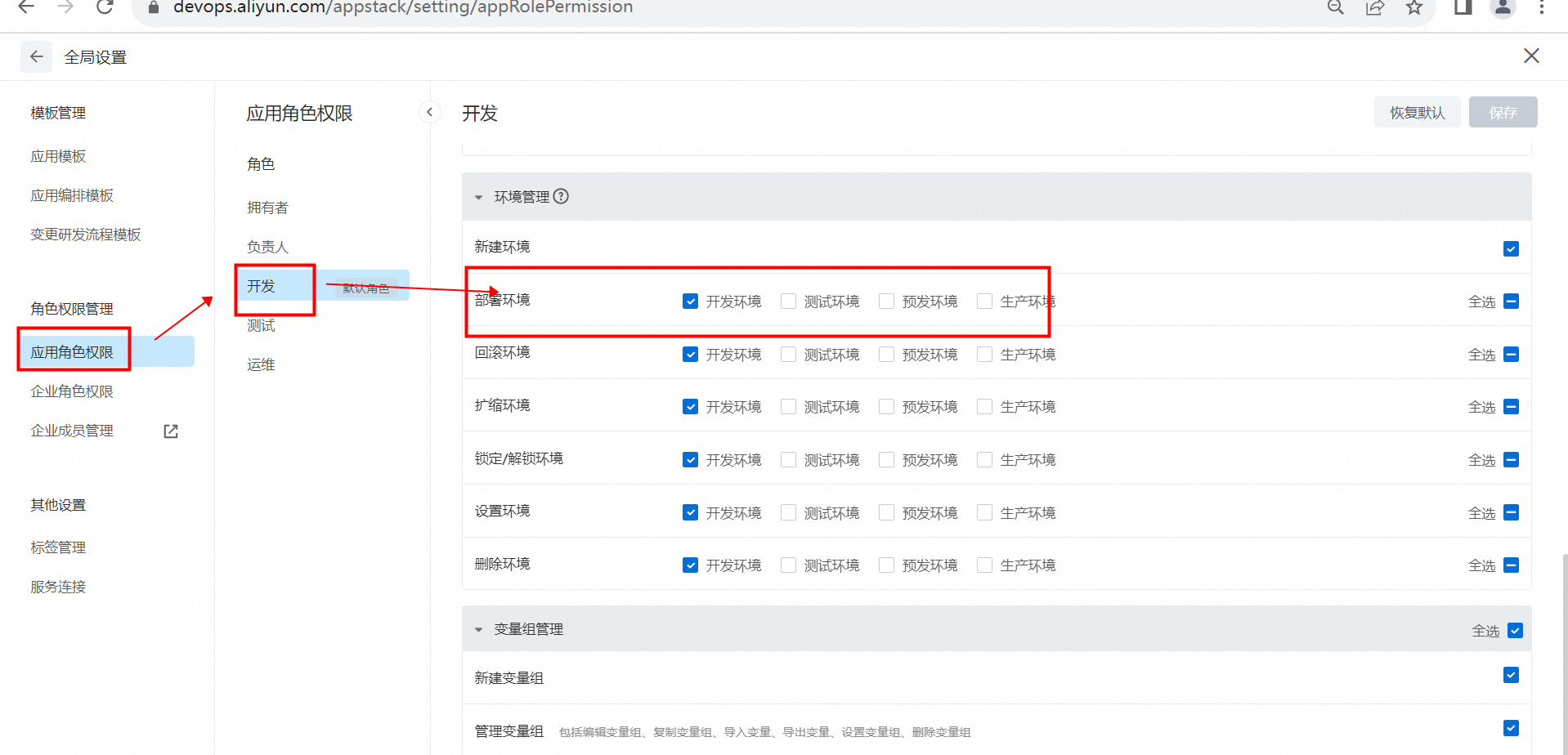
Task: Collapse the 变量组管理 section
Action: 479,630
